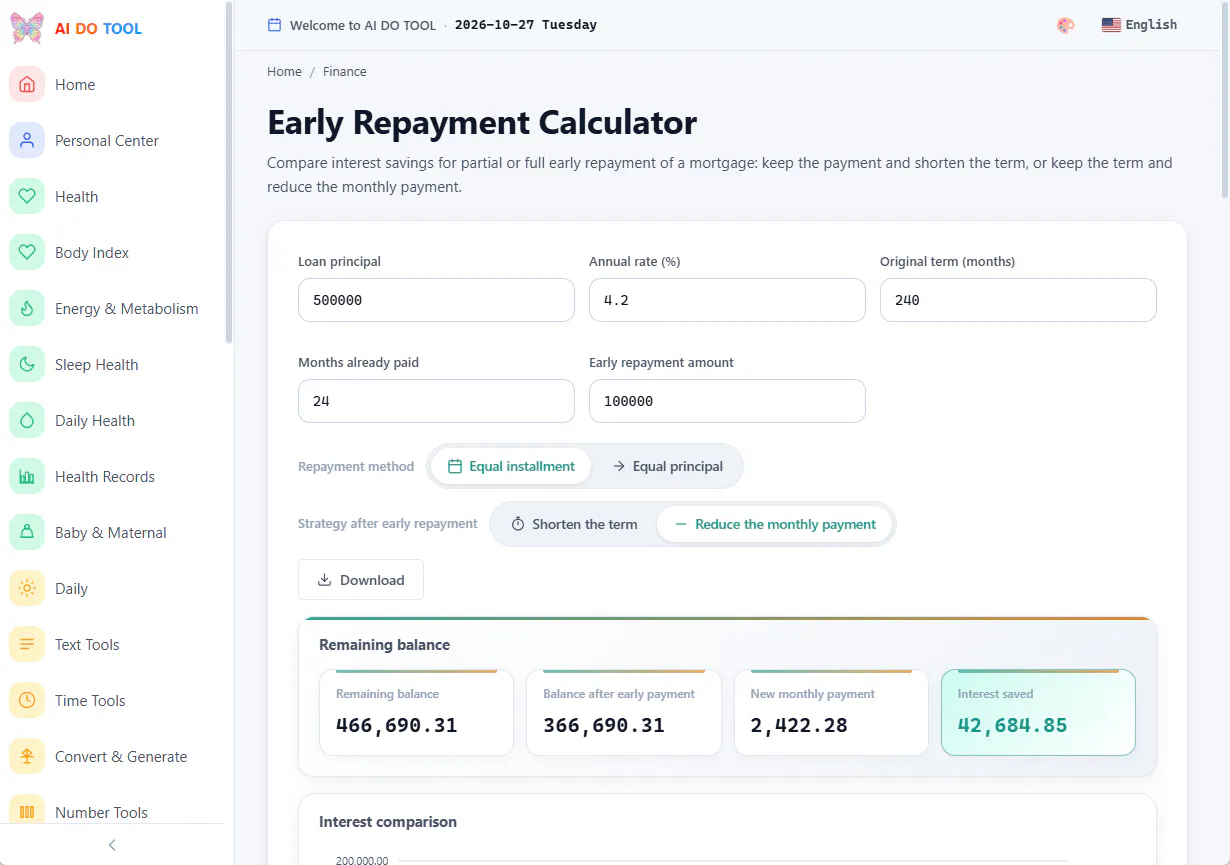Click the Sleep Health moon icon
1230x865 pixels.
pyautogui.click(x=27, y=365)
